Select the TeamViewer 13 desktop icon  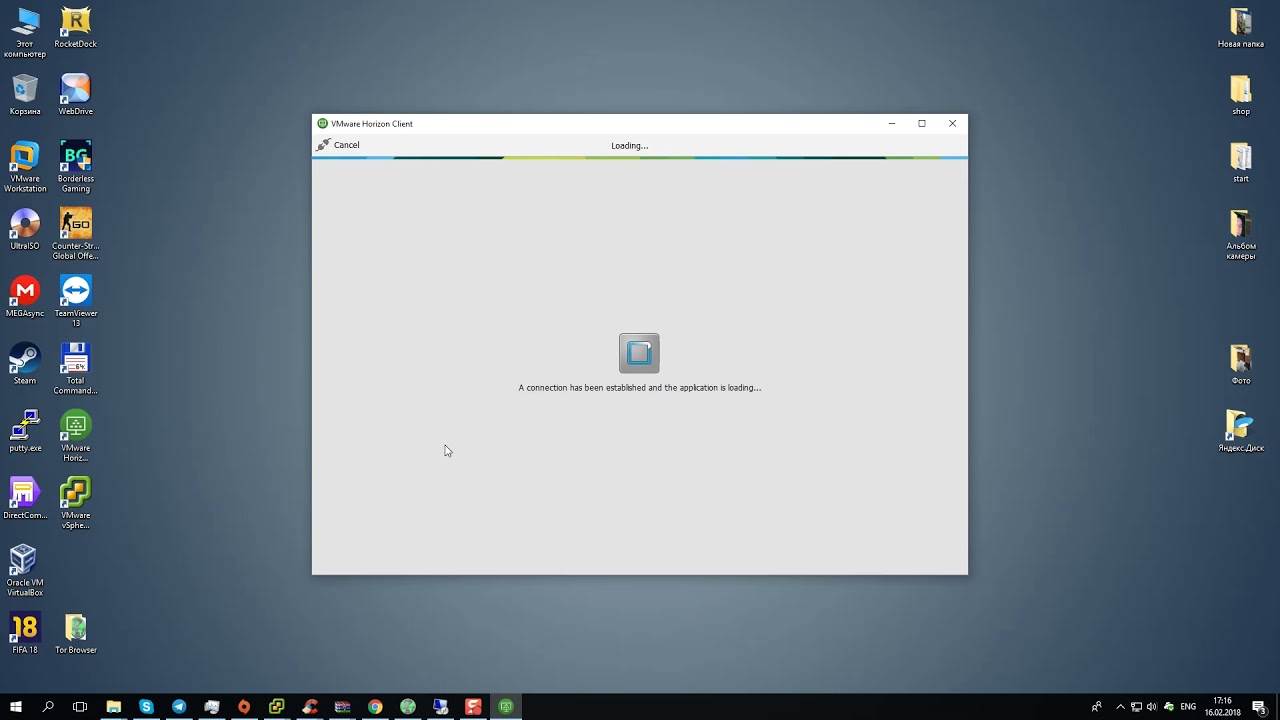75,301
